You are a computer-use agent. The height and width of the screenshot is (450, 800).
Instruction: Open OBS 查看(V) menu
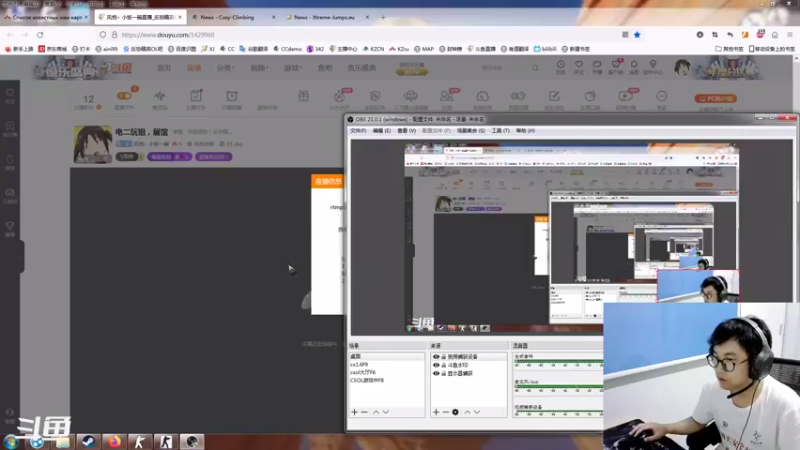coord(407,131)
